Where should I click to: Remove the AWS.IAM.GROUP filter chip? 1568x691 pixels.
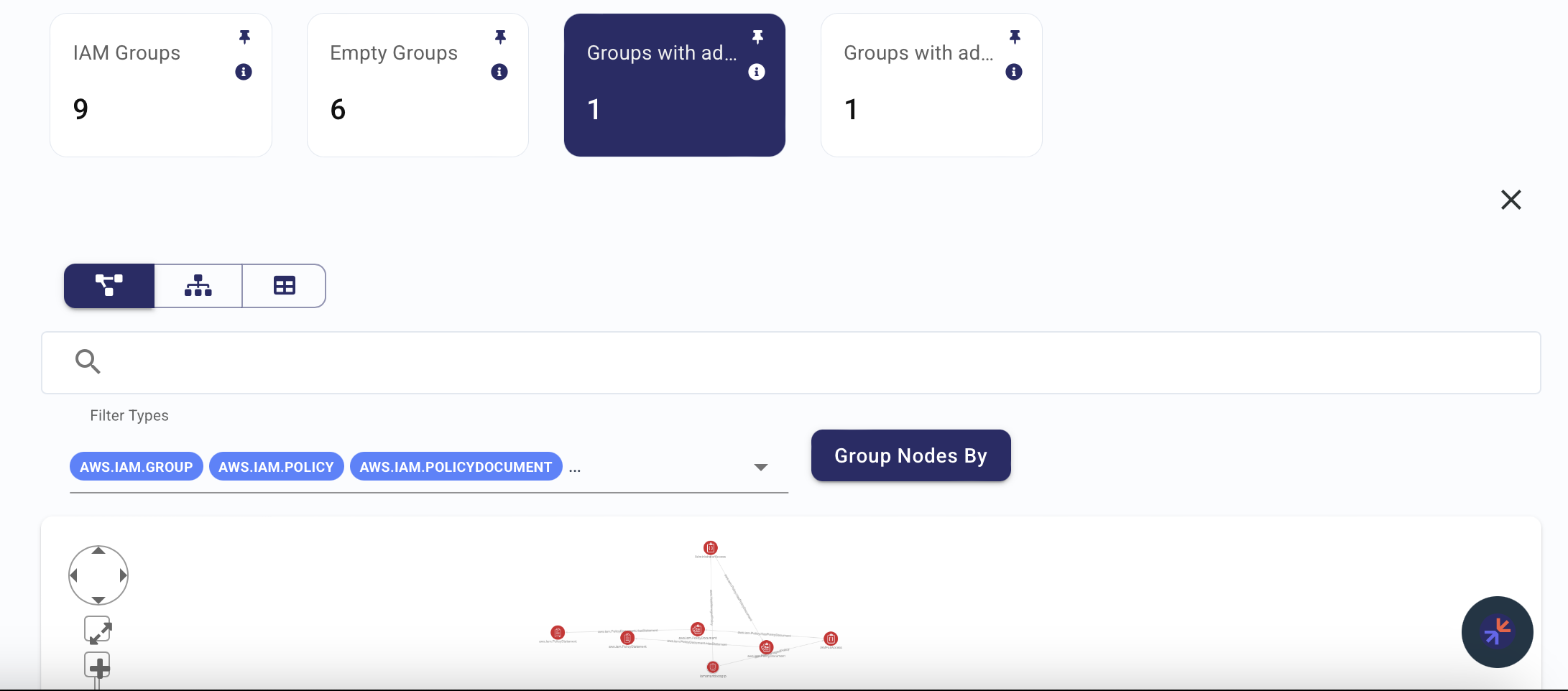click(137, 467)
